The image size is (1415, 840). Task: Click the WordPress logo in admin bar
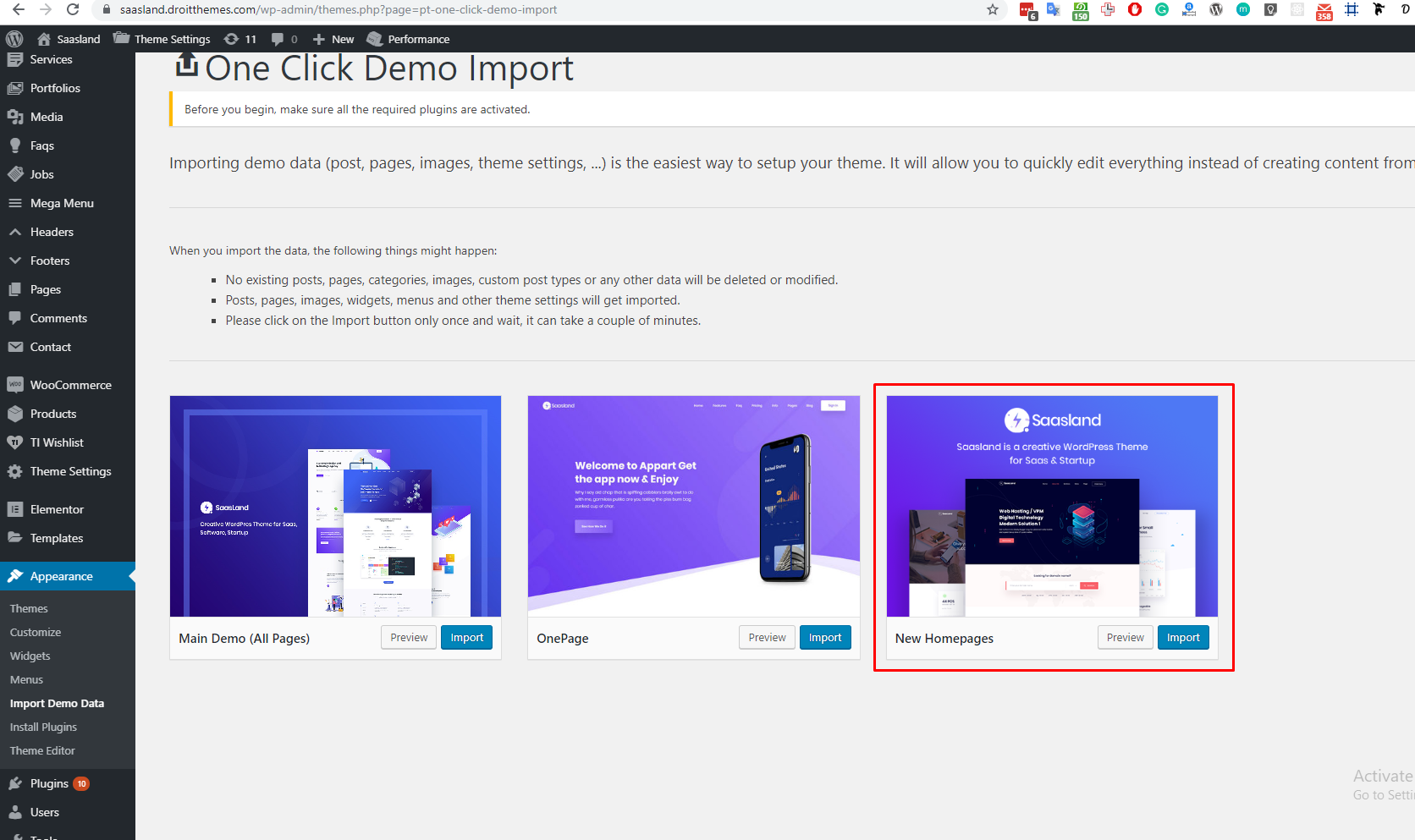(14, 39)
